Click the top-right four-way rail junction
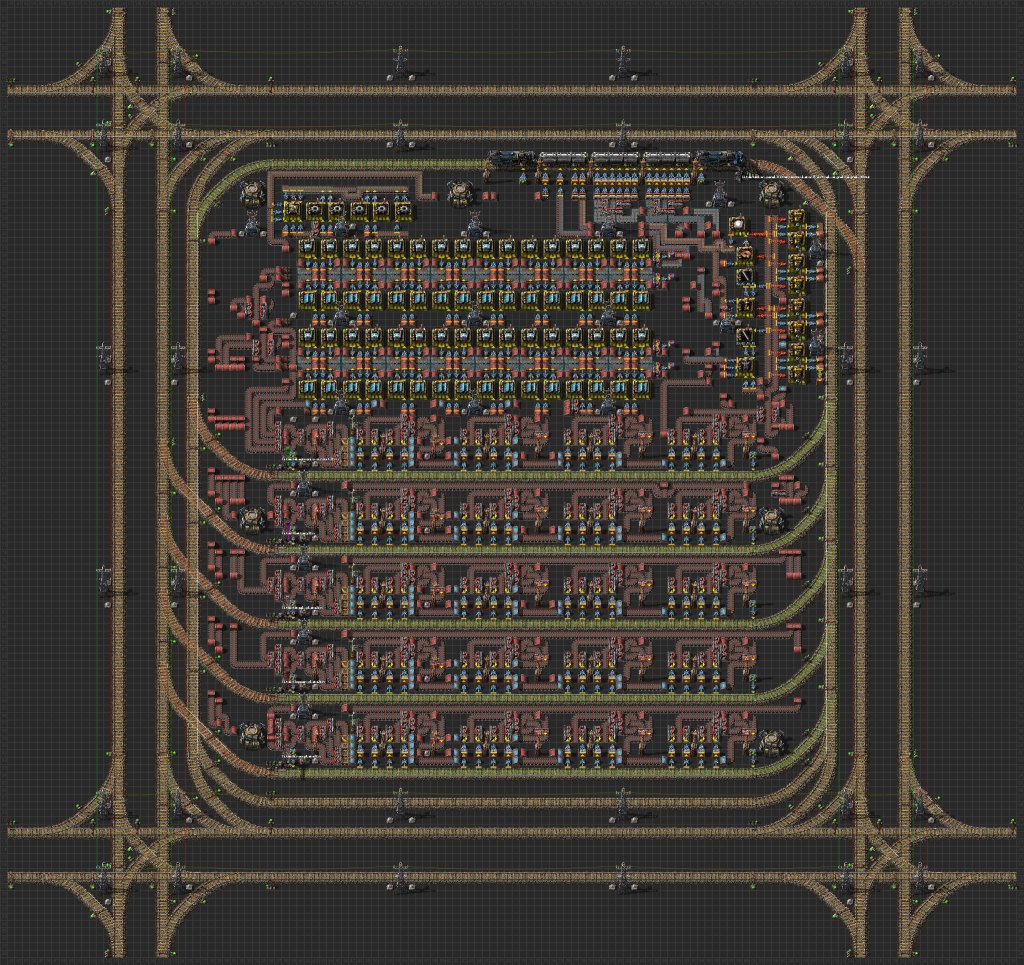 (x=883, y=112)
